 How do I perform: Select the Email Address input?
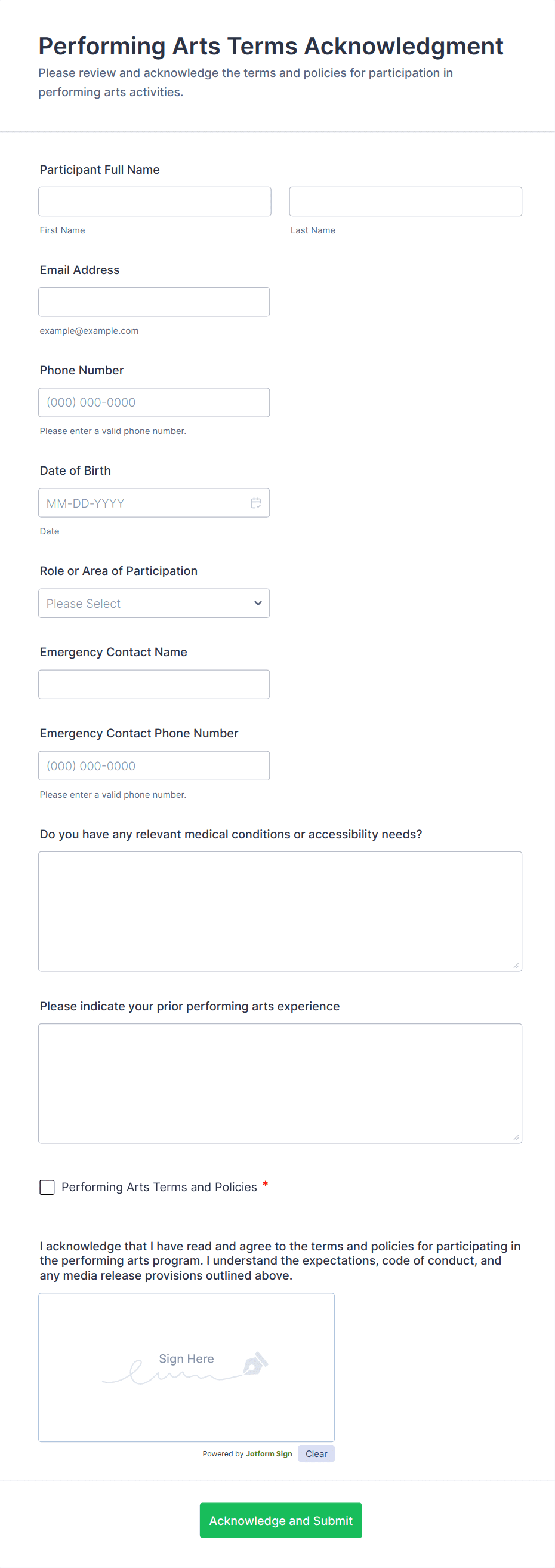[x=153, y=302]
